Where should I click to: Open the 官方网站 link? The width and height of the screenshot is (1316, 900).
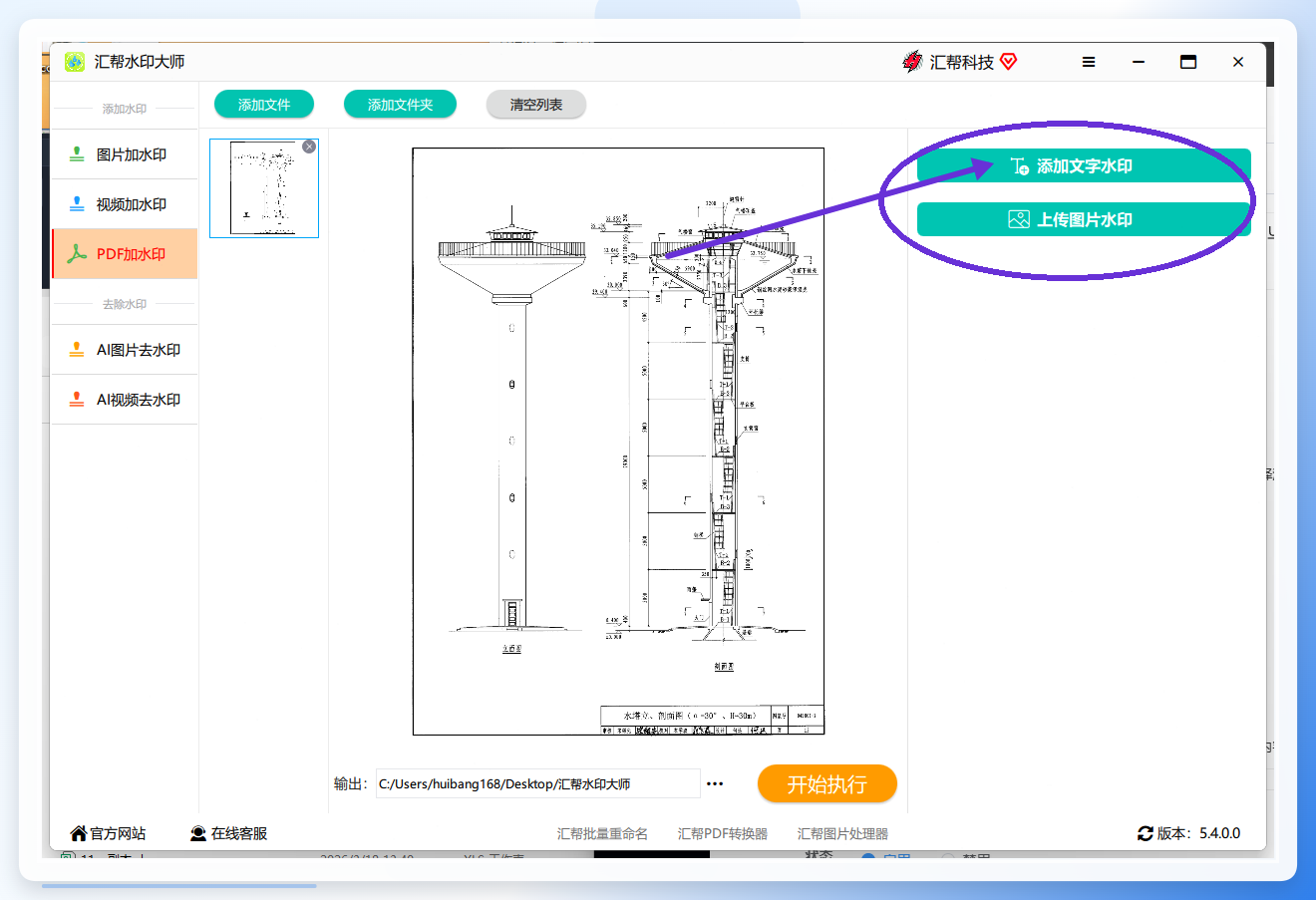[x=108, y=833]
